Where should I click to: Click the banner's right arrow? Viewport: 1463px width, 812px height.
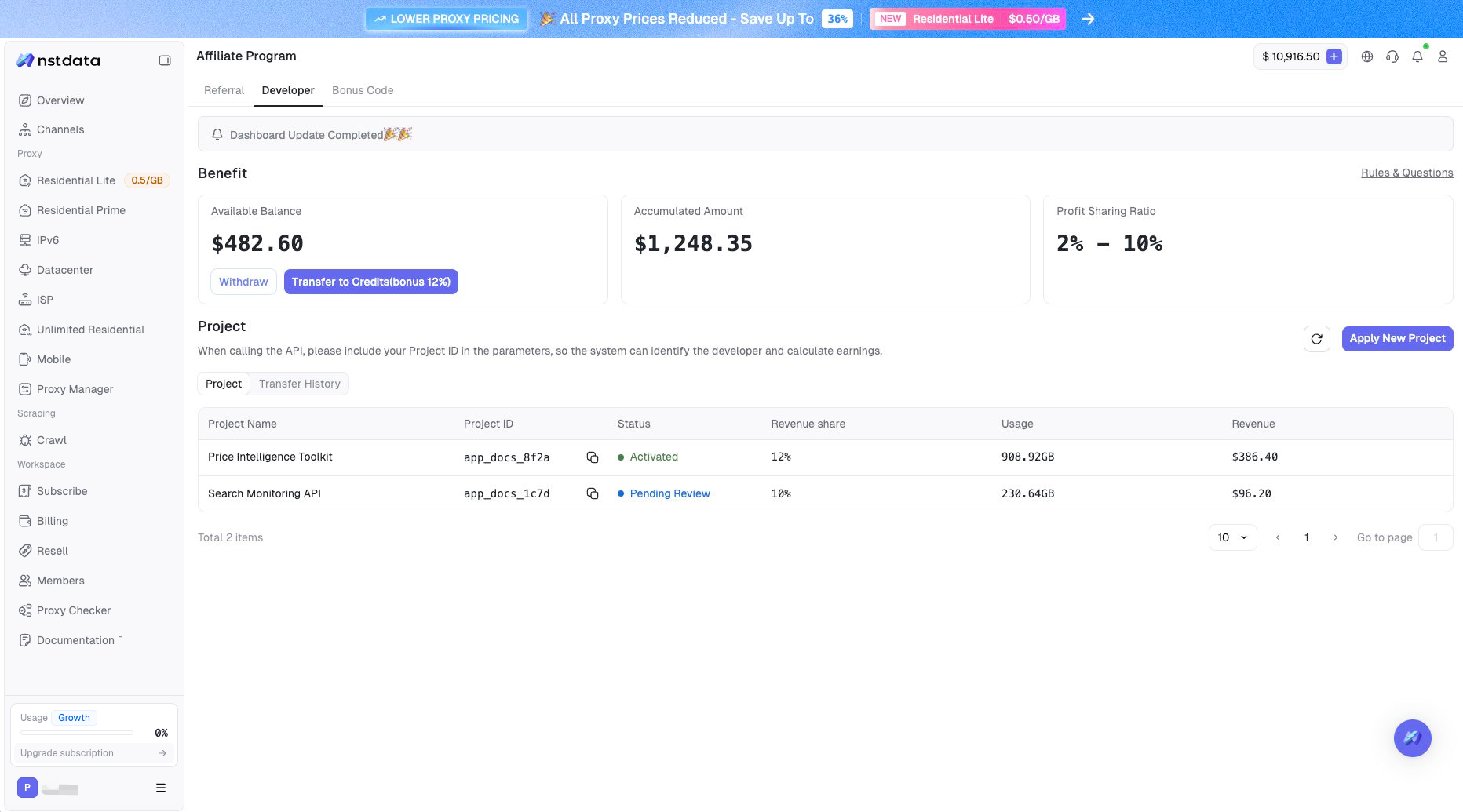[x=1088, y=19]
